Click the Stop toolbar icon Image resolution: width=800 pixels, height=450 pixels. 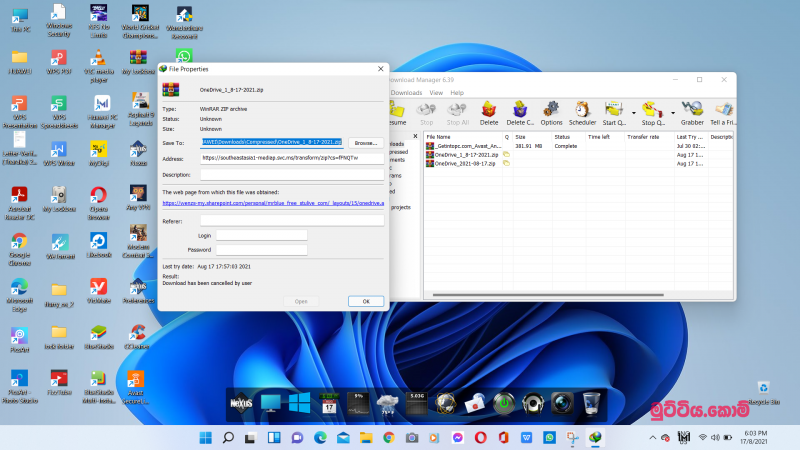coord(427,113)
